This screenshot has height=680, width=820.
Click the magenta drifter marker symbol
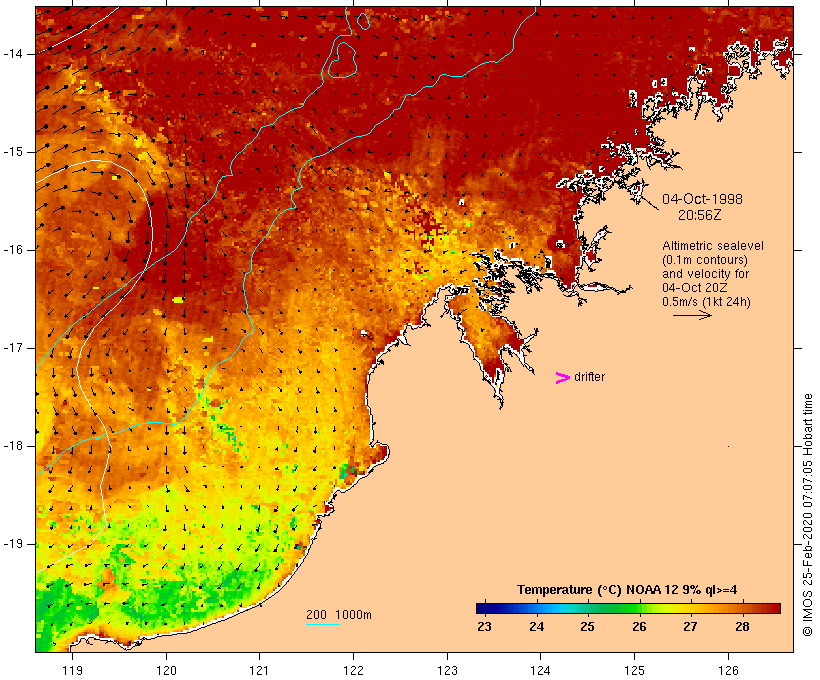563,378
